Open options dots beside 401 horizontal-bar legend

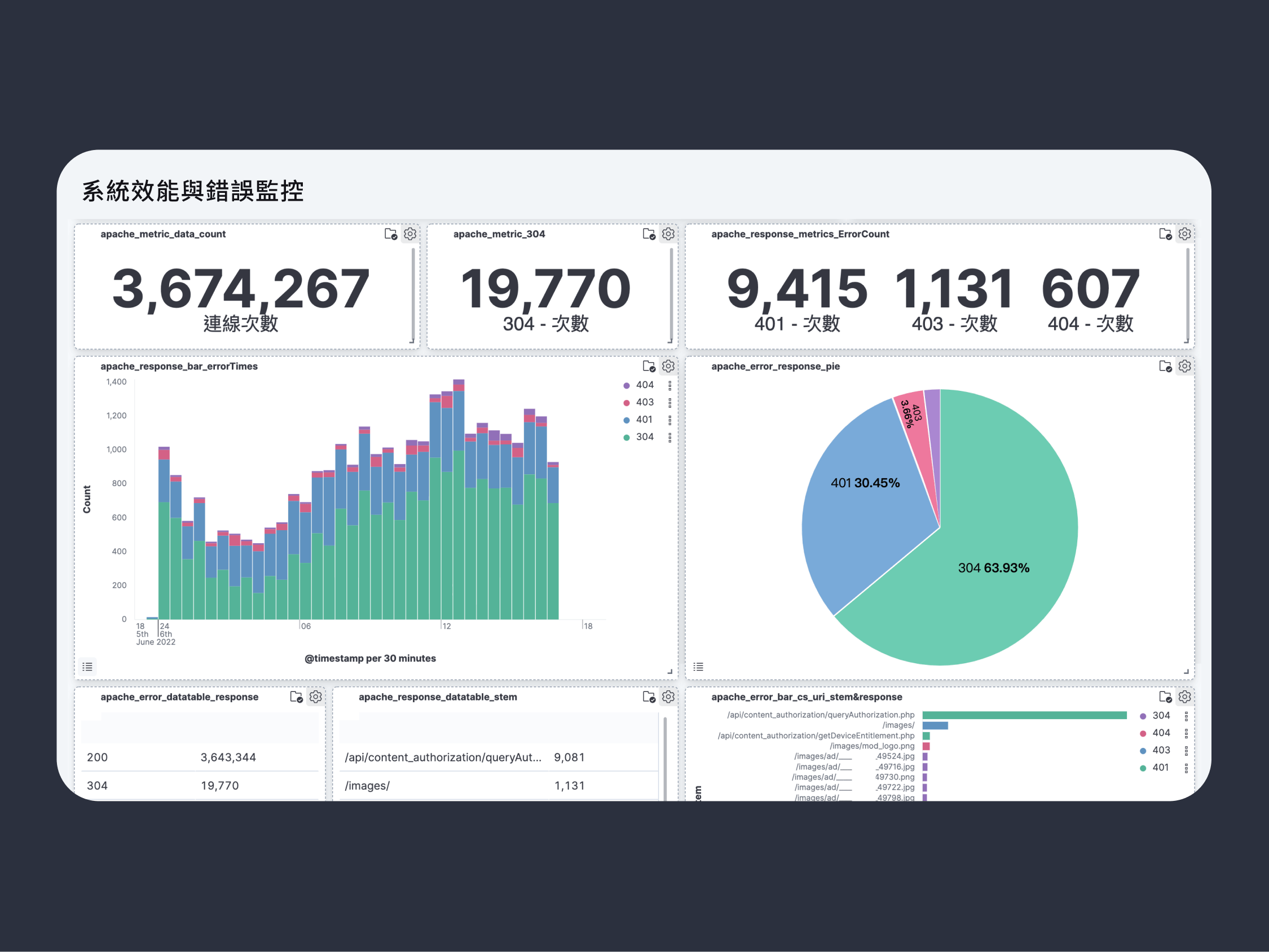[1186, 768]
